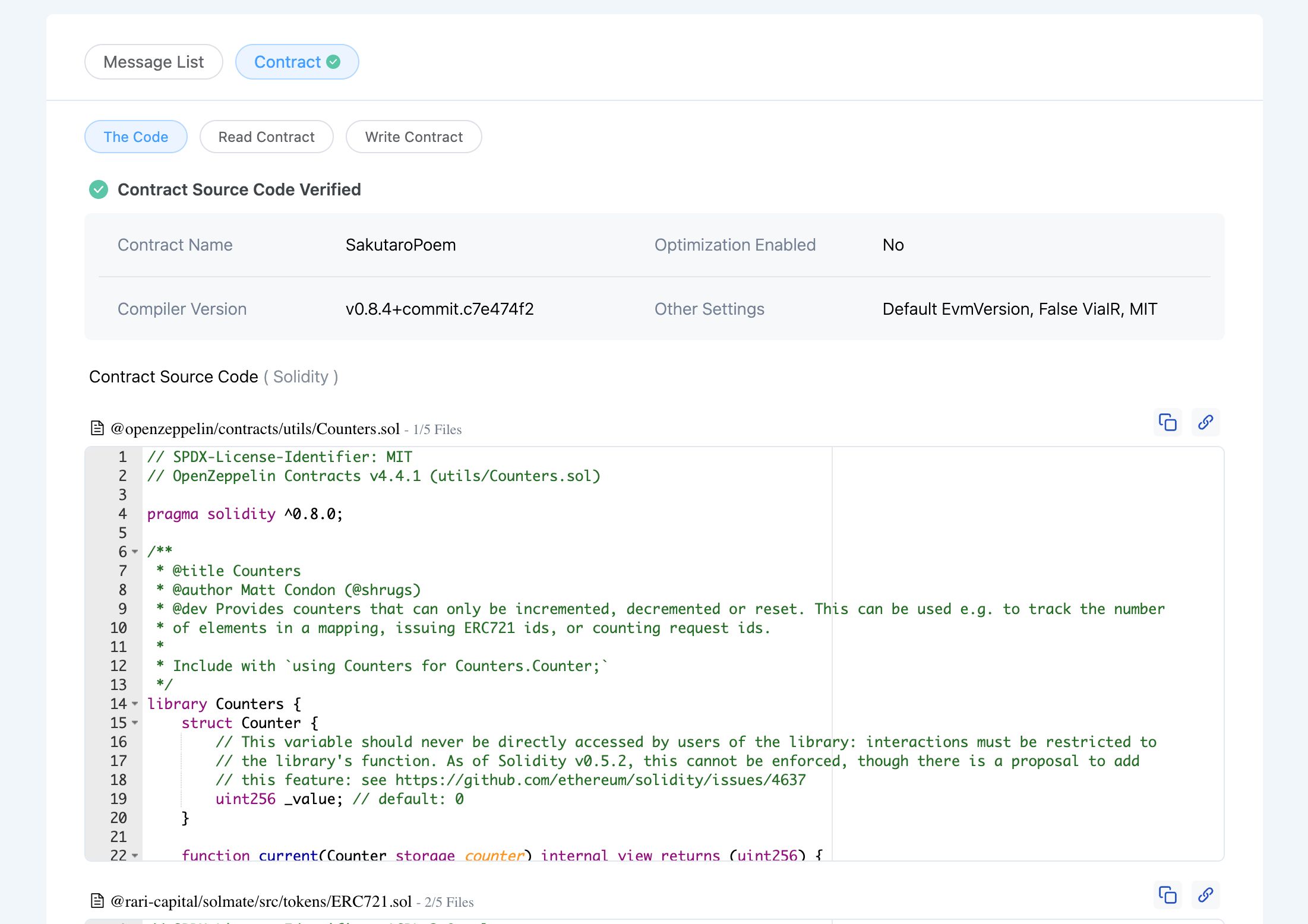Click the Contract Source Code (Solidity) label
Viewport: 1308px width, 924px height.
pos(214,376)
